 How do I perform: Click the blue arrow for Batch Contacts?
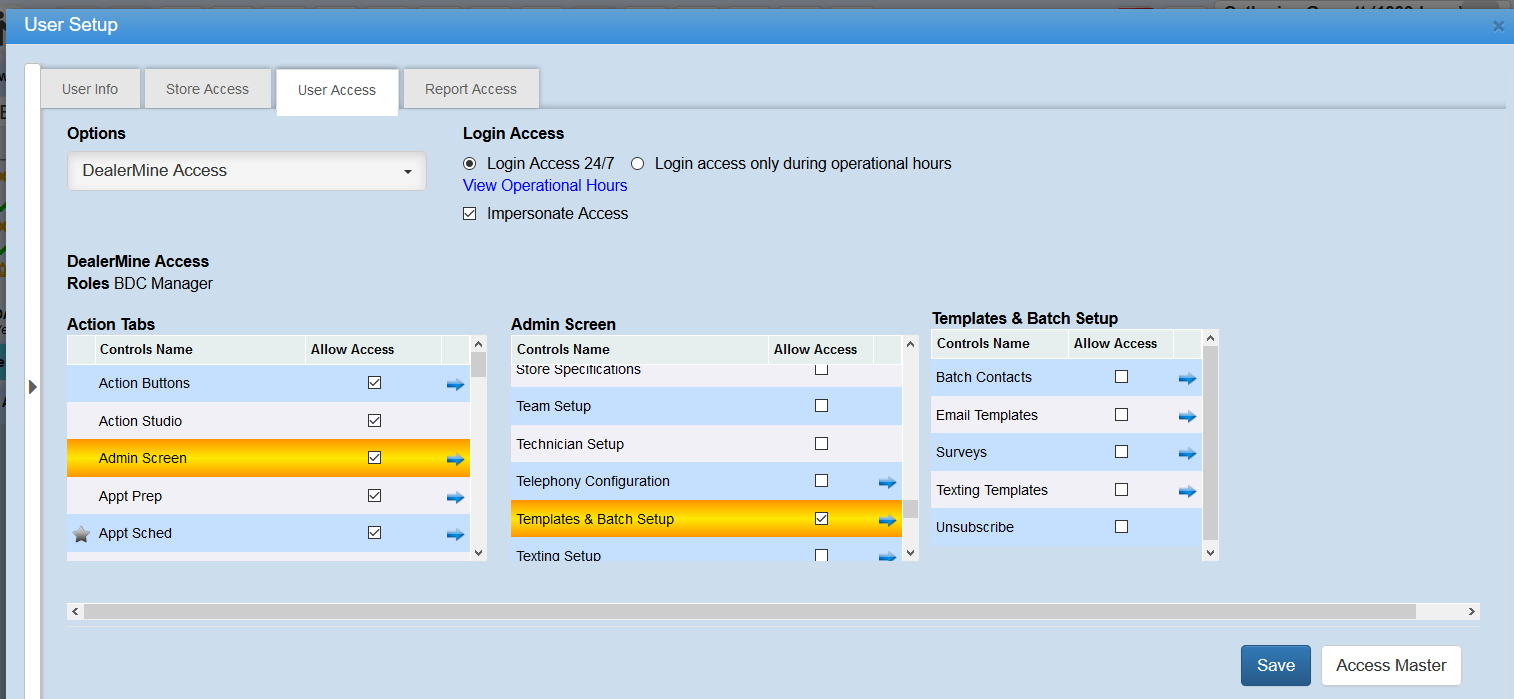(1187, 378)
